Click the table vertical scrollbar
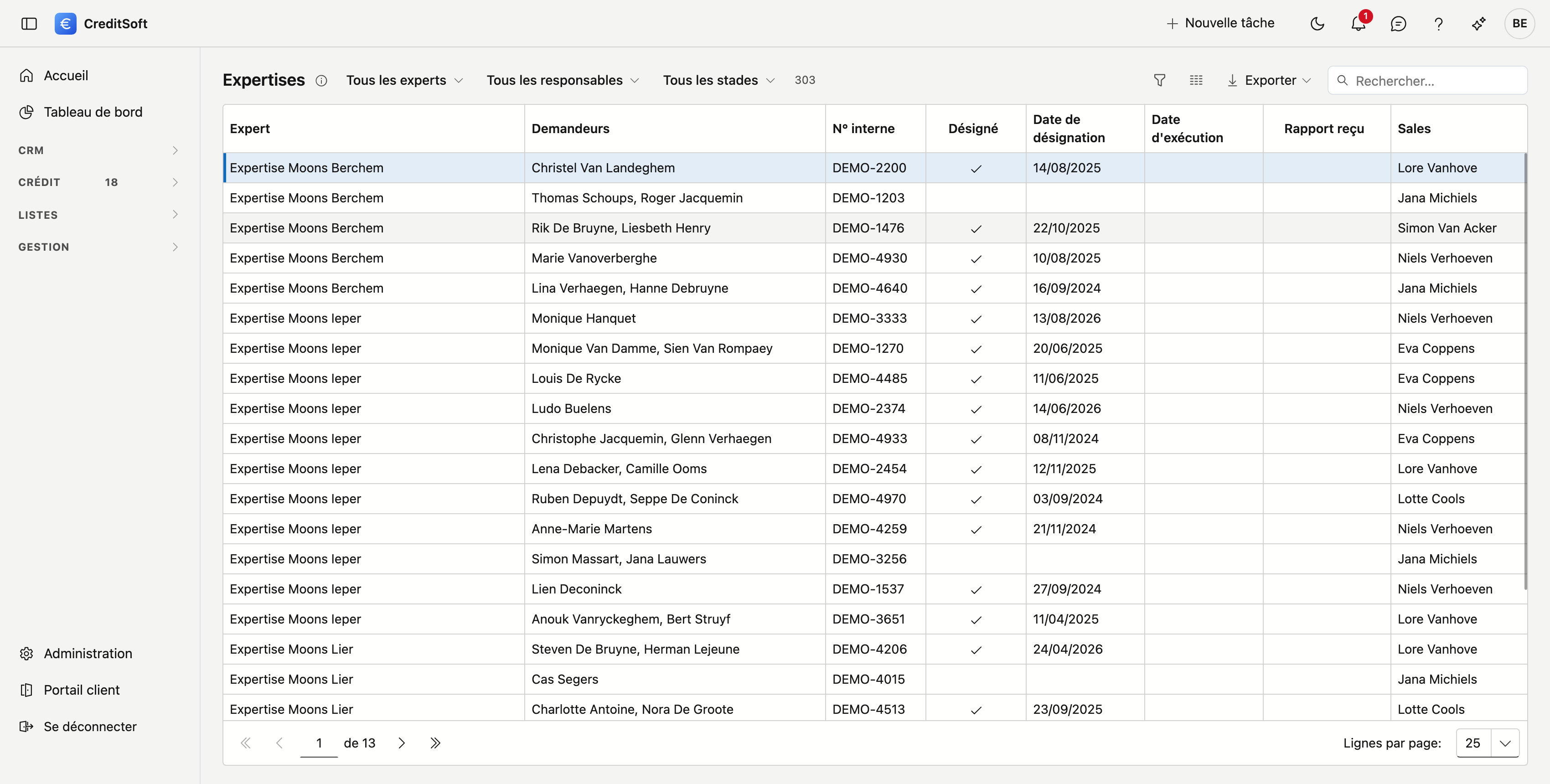This screenshot has height=784, width=1550. point(1525,371)
